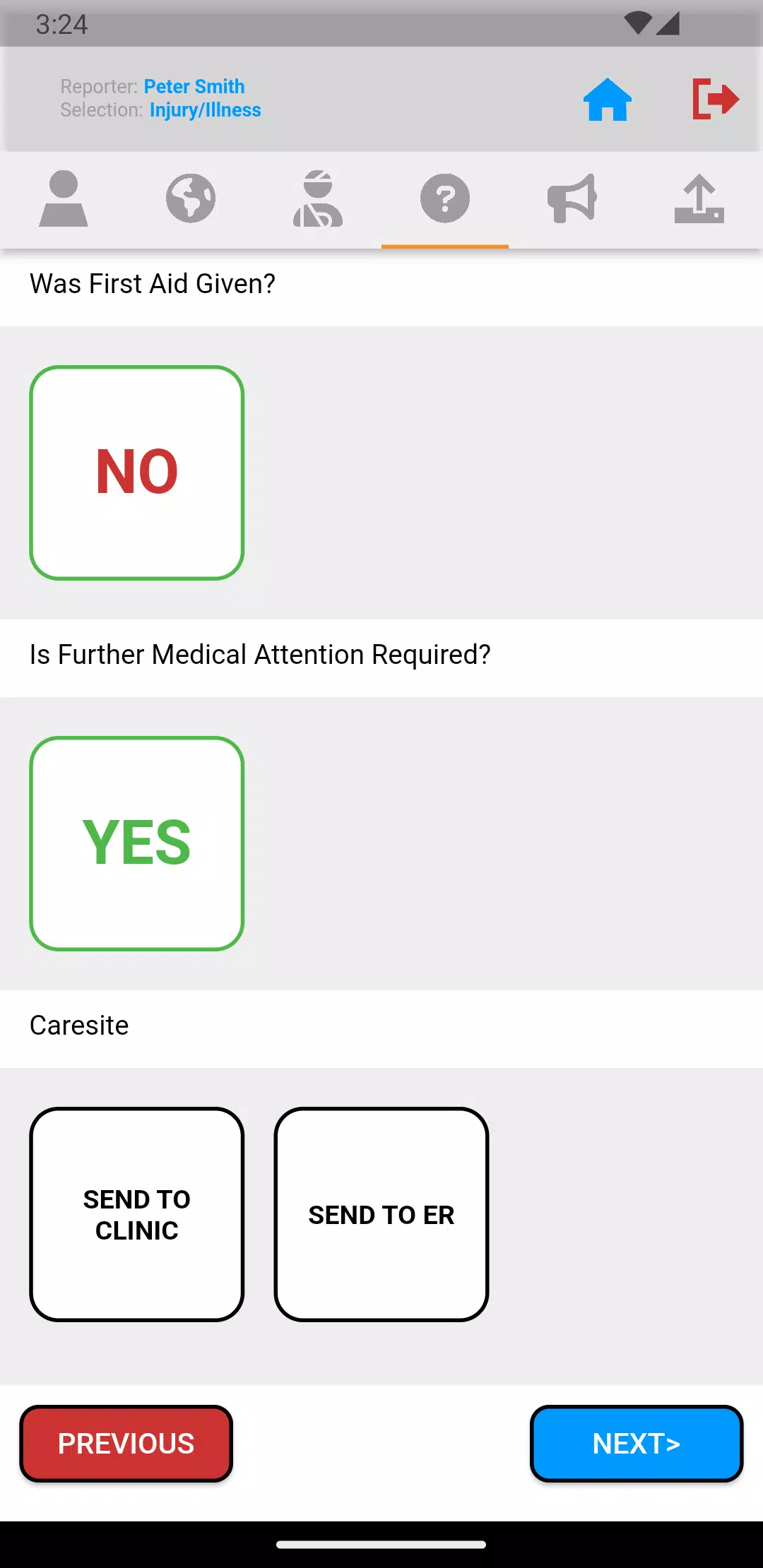This screenshot has height=1568, width=763.
Task: Tap the Injury/Illness selection text
Action: pos(205,110)
